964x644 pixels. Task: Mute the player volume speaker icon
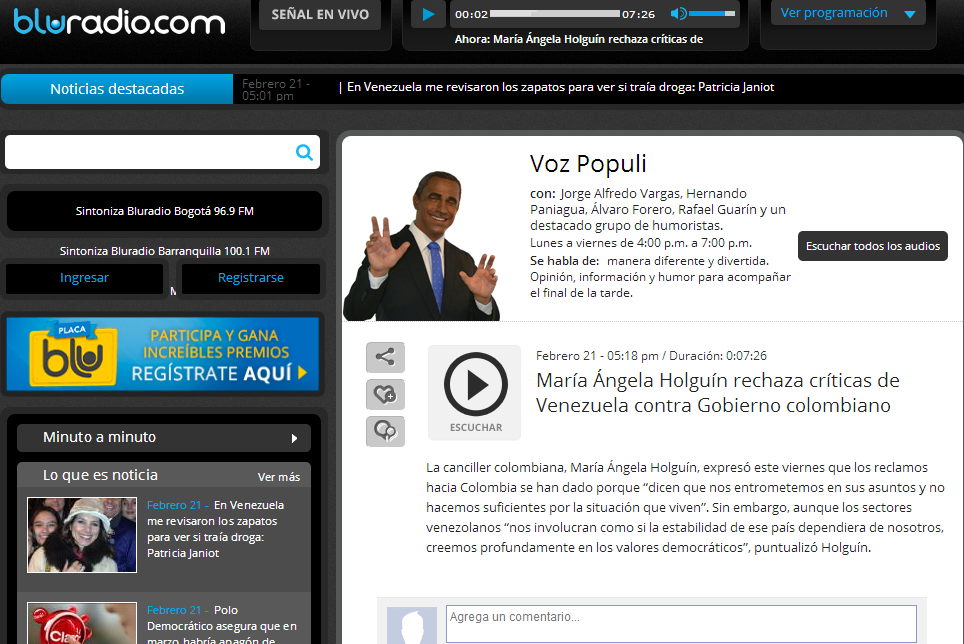coord(678,14)
